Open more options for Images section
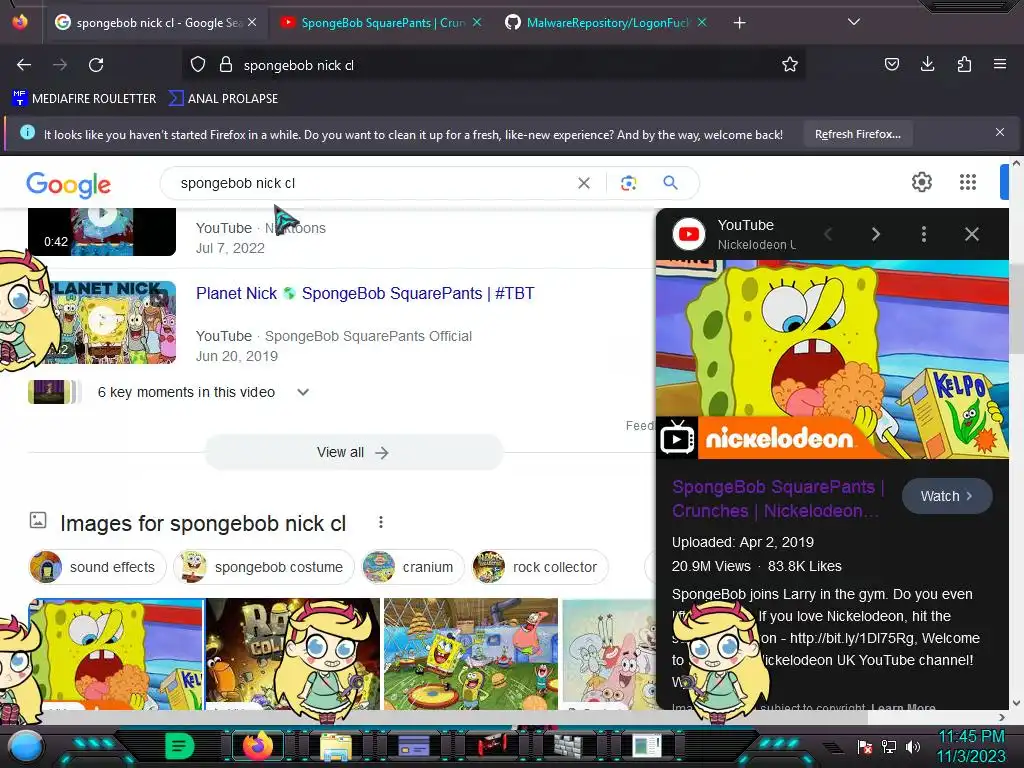Image resolution: width=1024 pixels, height=768 pixels. pos(381,522)
